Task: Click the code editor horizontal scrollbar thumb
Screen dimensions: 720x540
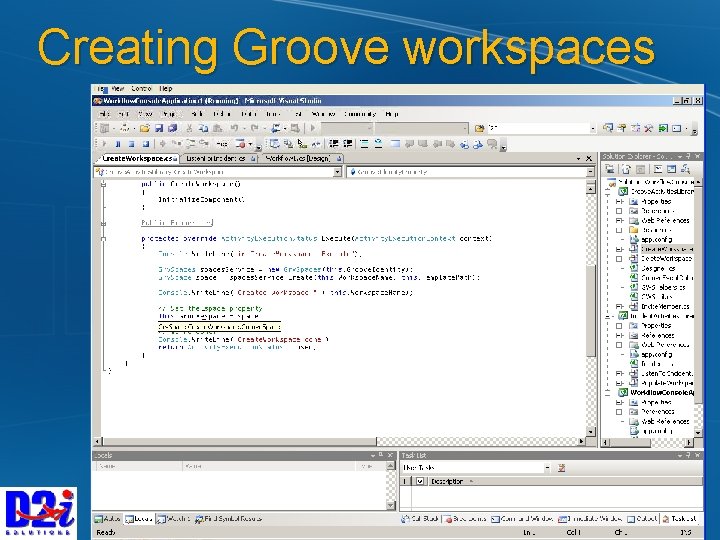Action: pos(239,441)
